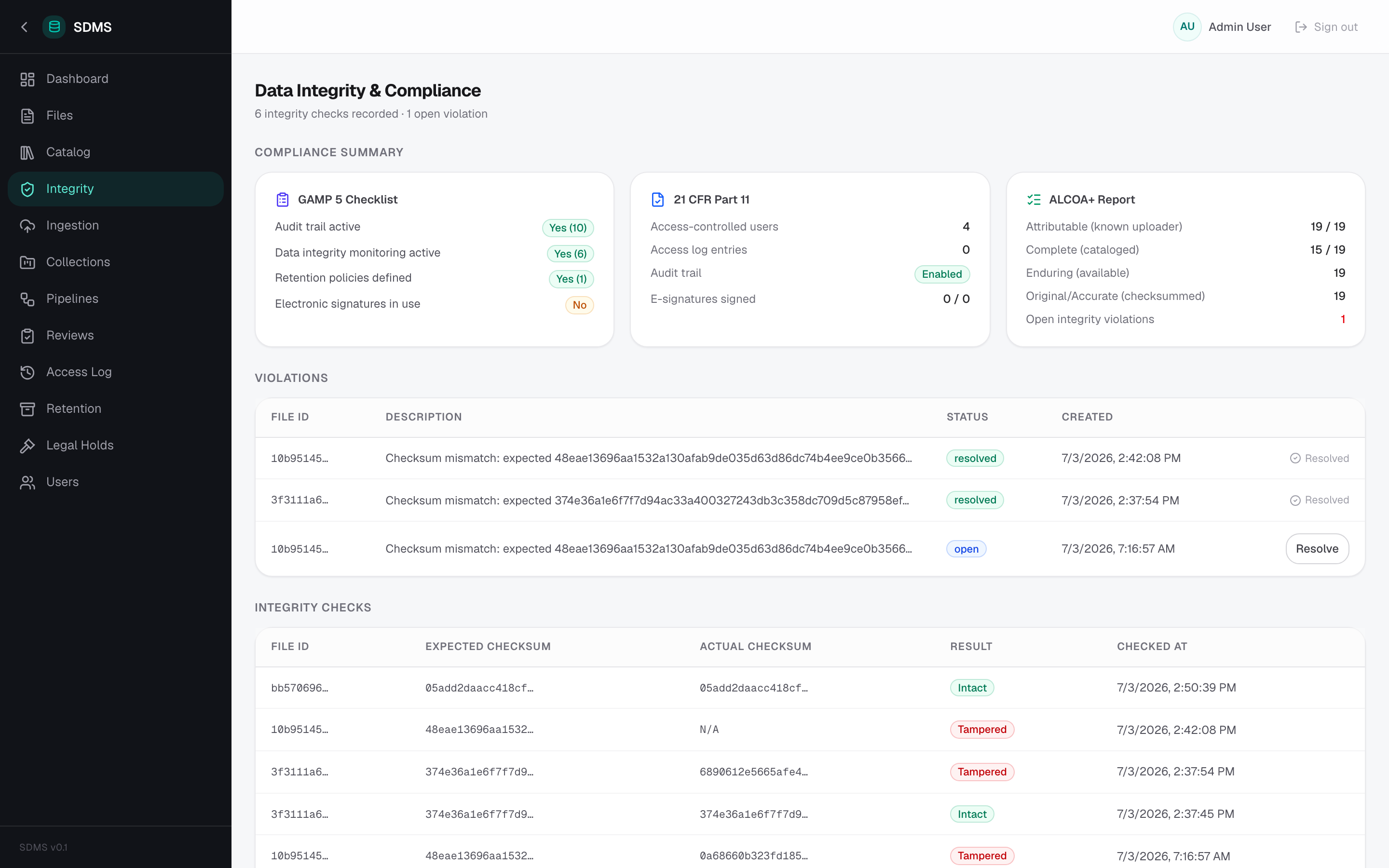The width and height of the screenshot is (1389, 868).
Task: Click the SDMS v0.1 version label
Action: click(x=43, y=847)
